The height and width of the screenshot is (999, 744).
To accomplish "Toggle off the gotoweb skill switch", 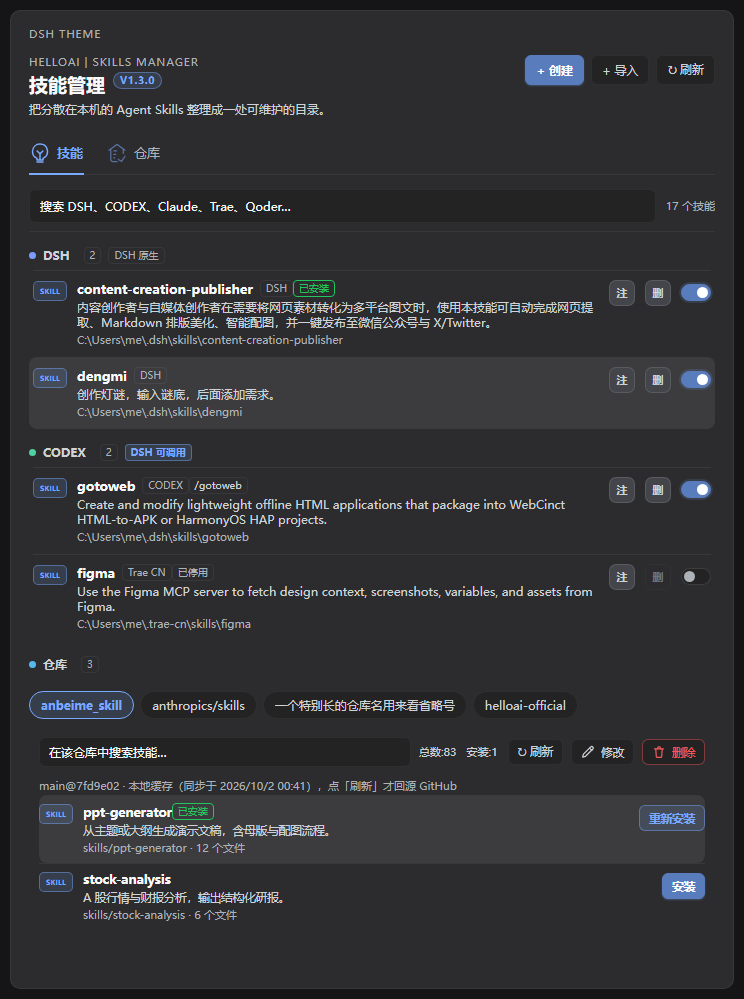I will 696,490.
